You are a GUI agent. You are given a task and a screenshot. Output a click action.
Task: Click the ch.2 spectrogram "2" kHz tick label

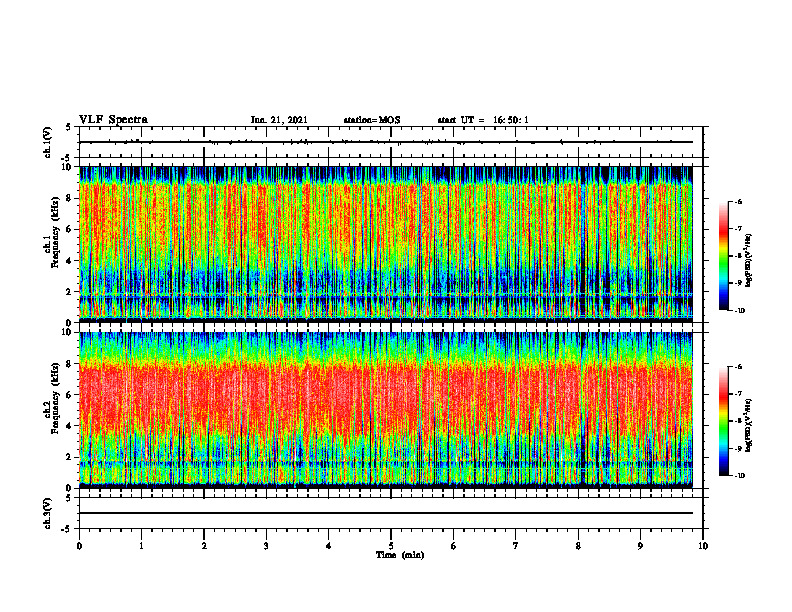point(71,457)
